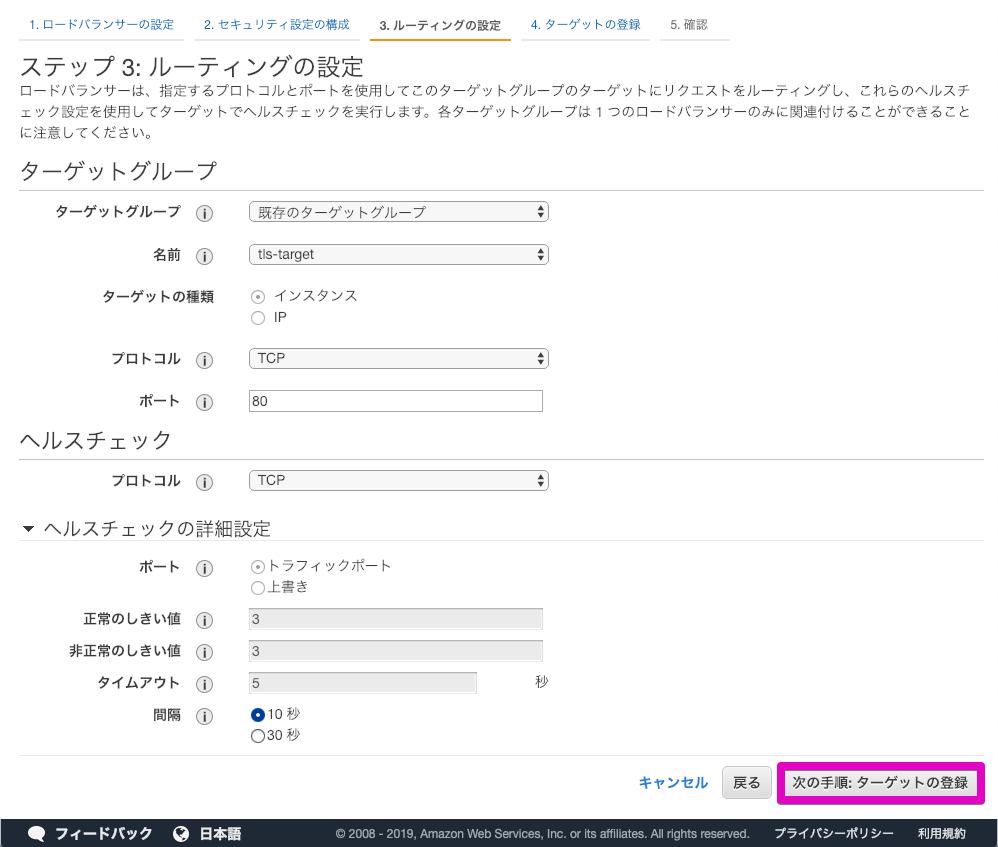Open the 既存のターゲットグループ dropdown
The image size is (998, 847).
398,212
